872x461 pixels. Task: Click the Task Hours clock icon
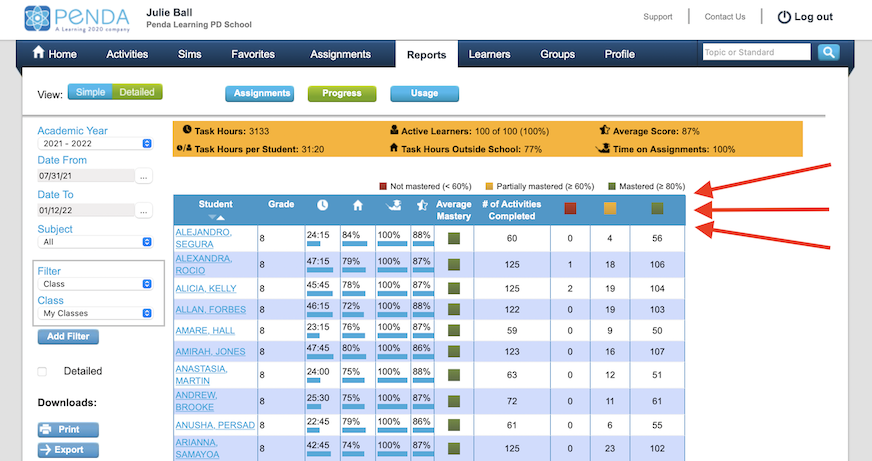pos(187,130)
